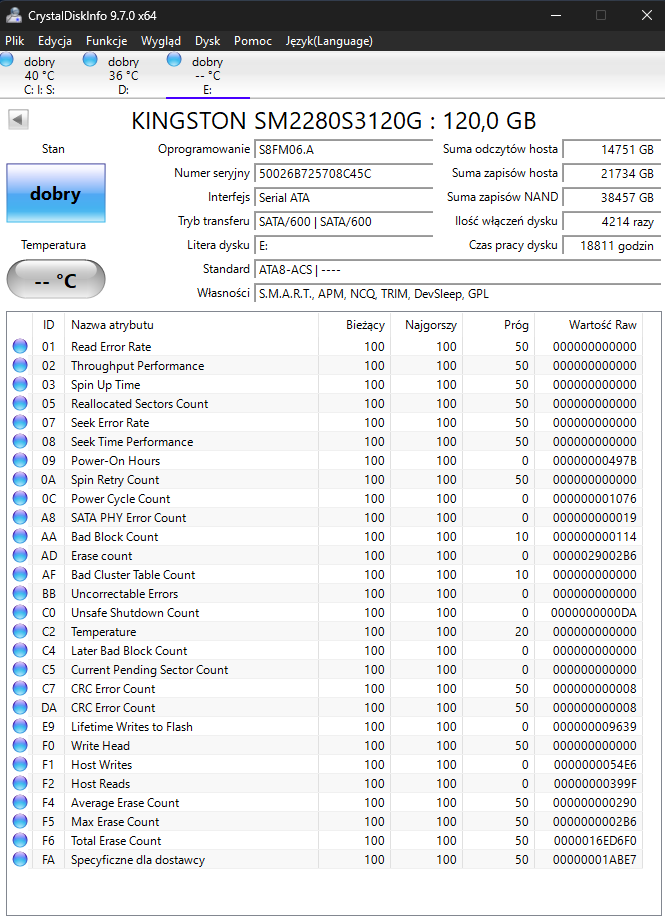Screen dimensions: 665x921
Task: Click status orb for Write Head
Action: click(20, 745)
